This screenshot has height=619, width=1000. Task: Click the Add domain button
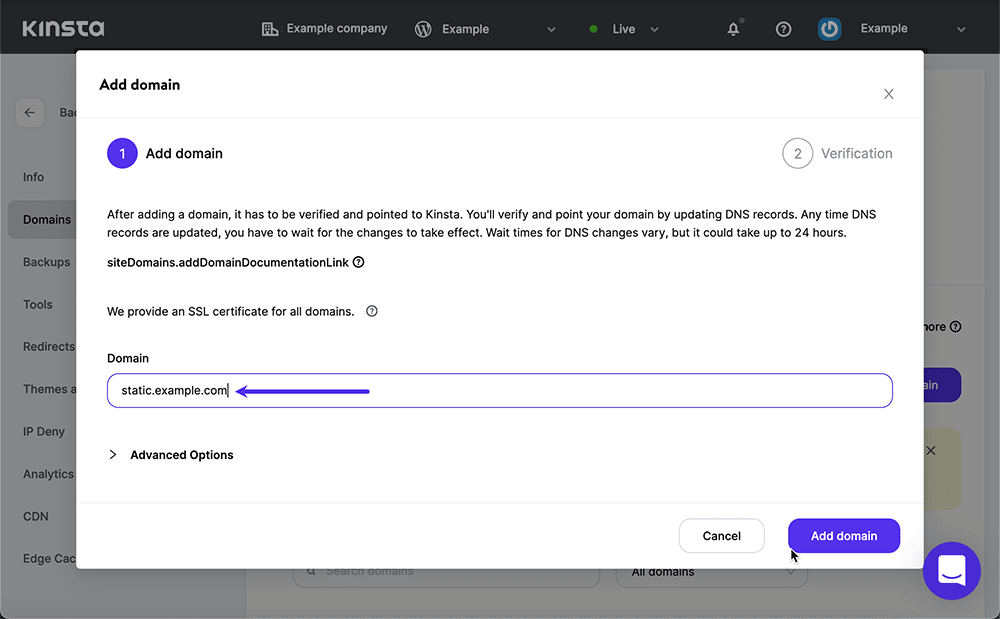(843, 536)
